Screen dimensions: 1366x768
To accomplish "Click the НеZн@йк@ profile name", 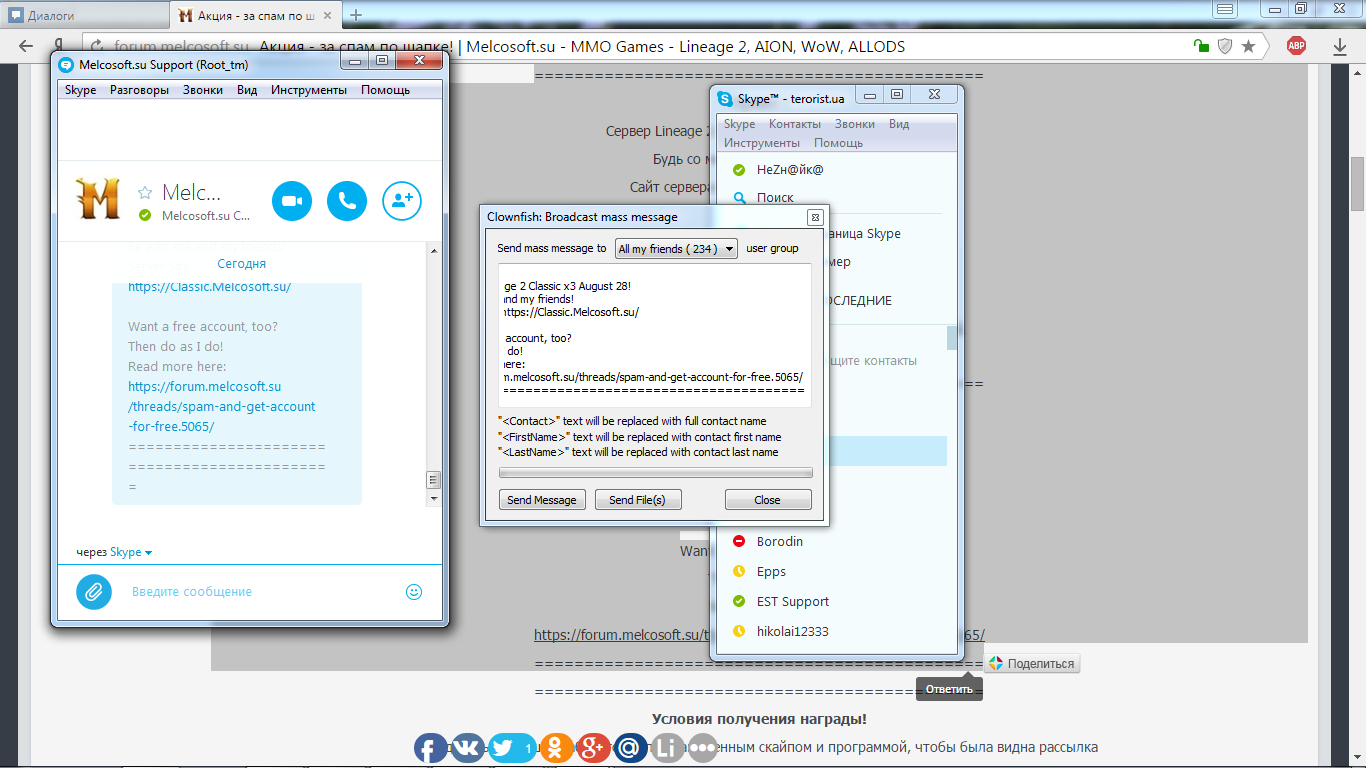I will point(790,170).
